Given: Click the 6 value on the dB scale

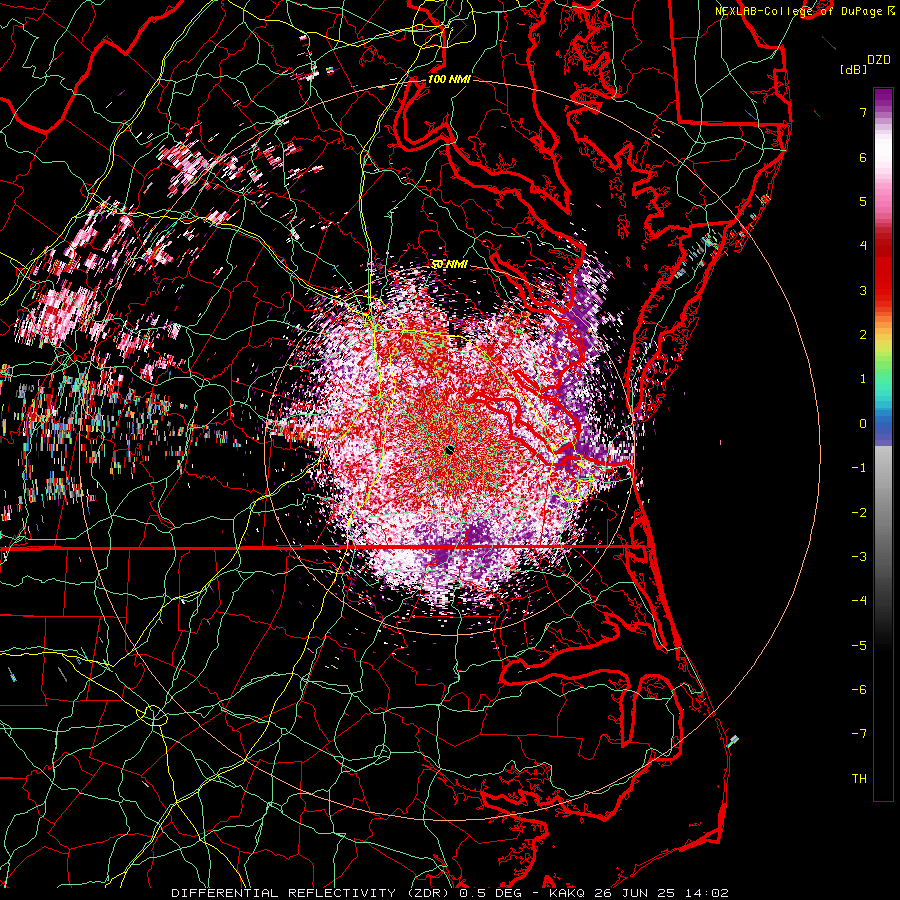Looking at the screenshot, I should pyautogui.click(x=863, y=157).
